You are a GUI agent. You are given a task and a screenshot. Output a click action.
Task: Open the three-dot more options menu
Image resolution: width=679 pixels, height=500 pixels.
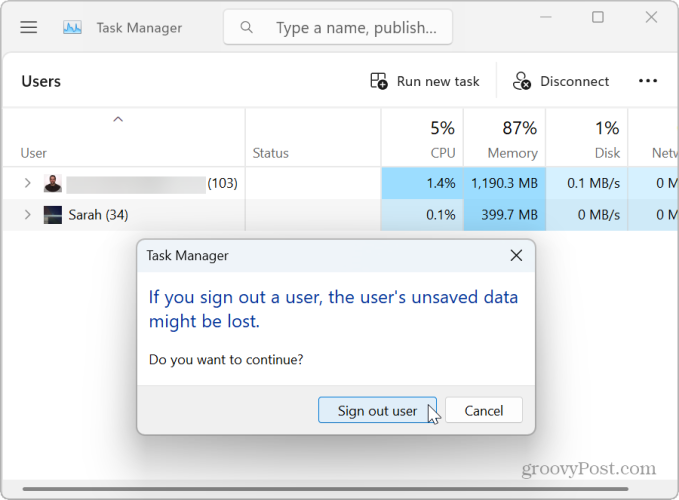[648, 81]
